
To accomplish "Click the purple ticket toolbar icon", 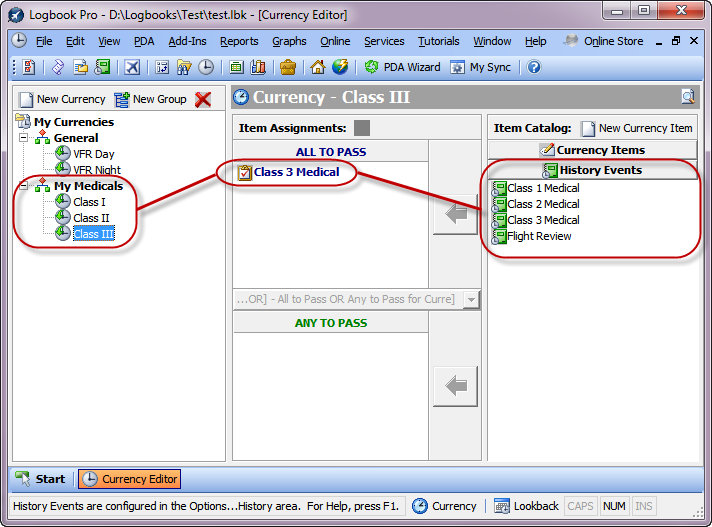I will [x=58, y=67].
